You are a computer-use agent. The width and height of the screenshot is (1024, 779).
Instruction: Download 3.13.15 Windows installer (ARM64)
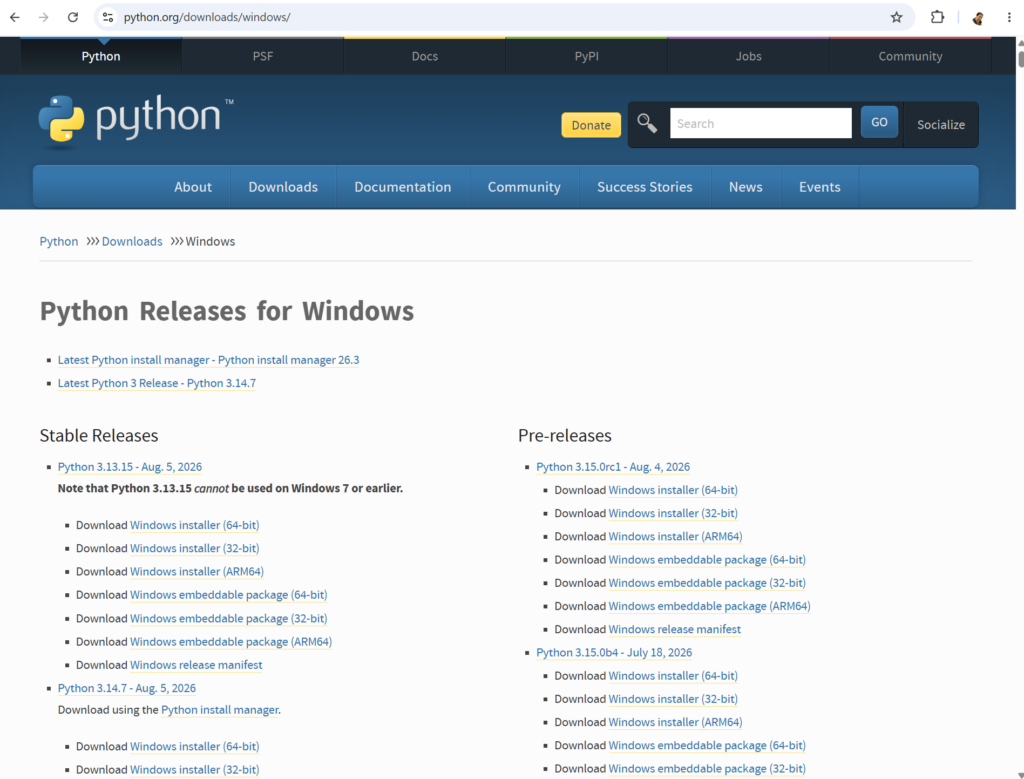pos(197,571)
